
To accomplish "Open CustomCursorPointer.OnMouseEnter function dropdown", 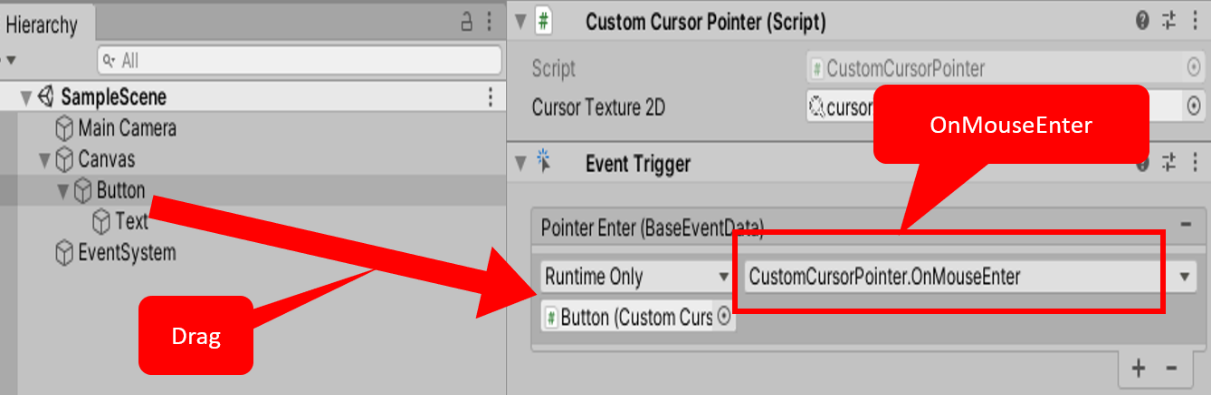I will tap(970, 277).
